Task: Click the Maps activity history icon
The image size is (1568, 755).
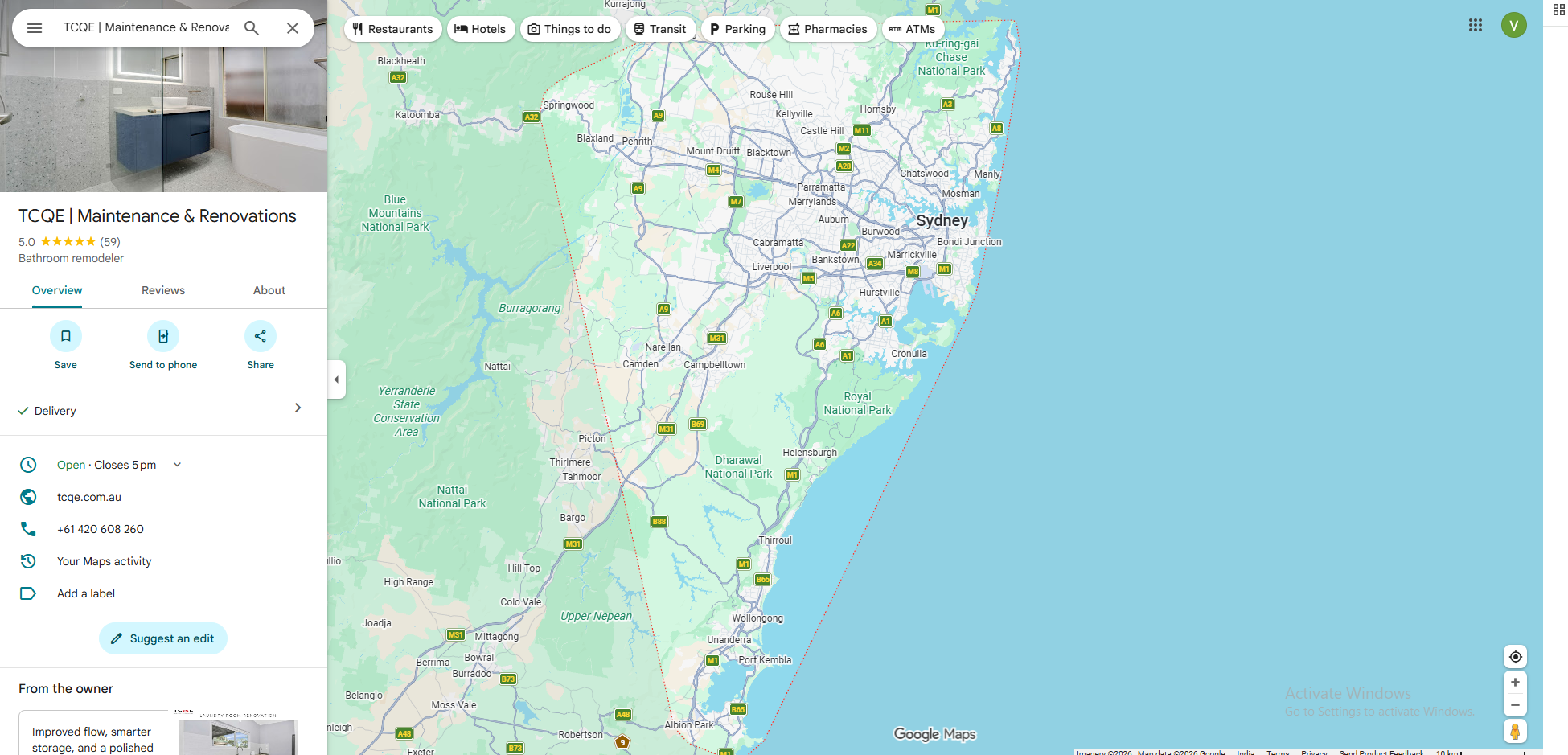Action: pyautogui.click(x=28, y=561)
